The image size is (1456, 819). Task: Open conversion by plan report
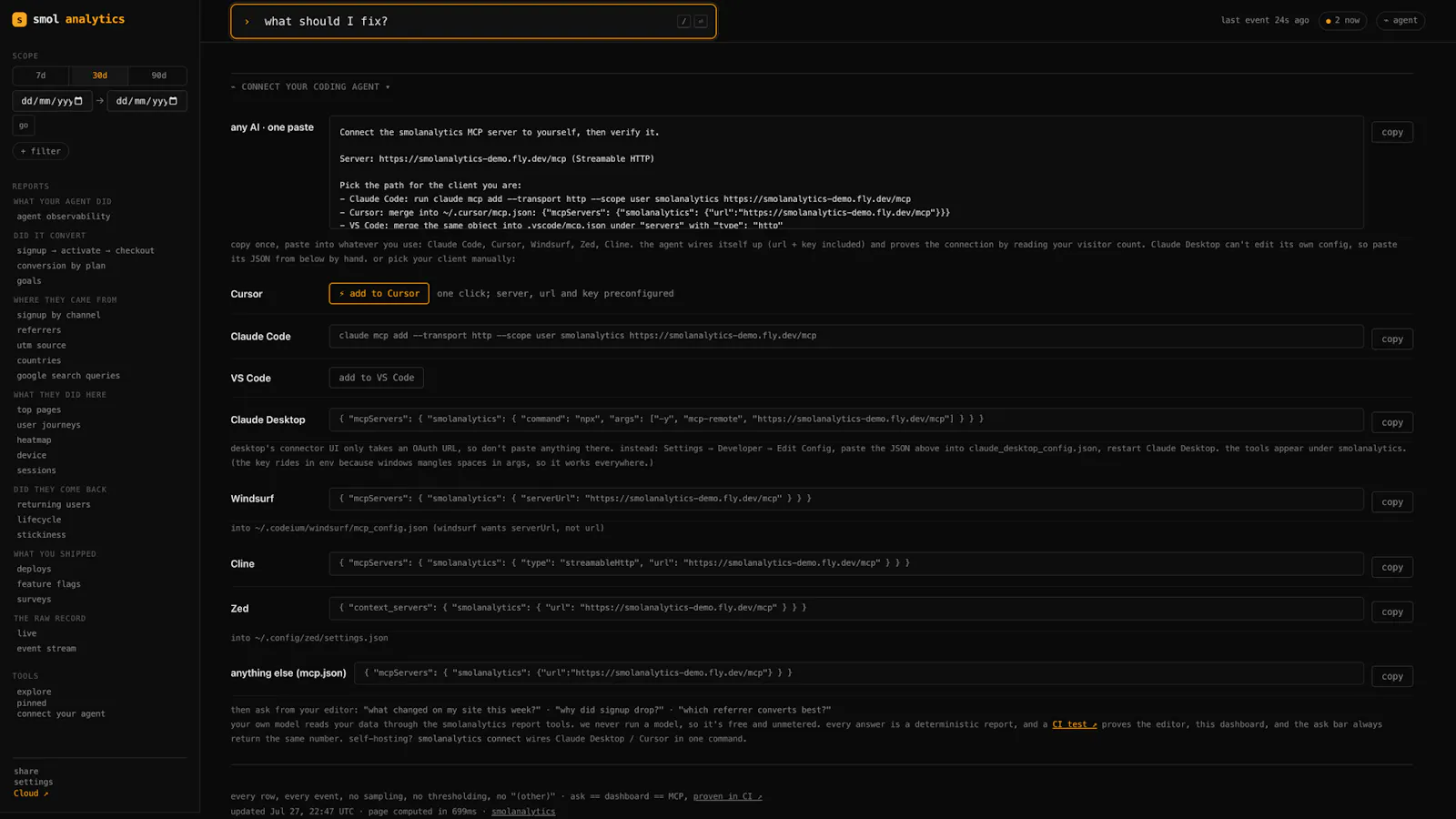click(x=61, y=266)
